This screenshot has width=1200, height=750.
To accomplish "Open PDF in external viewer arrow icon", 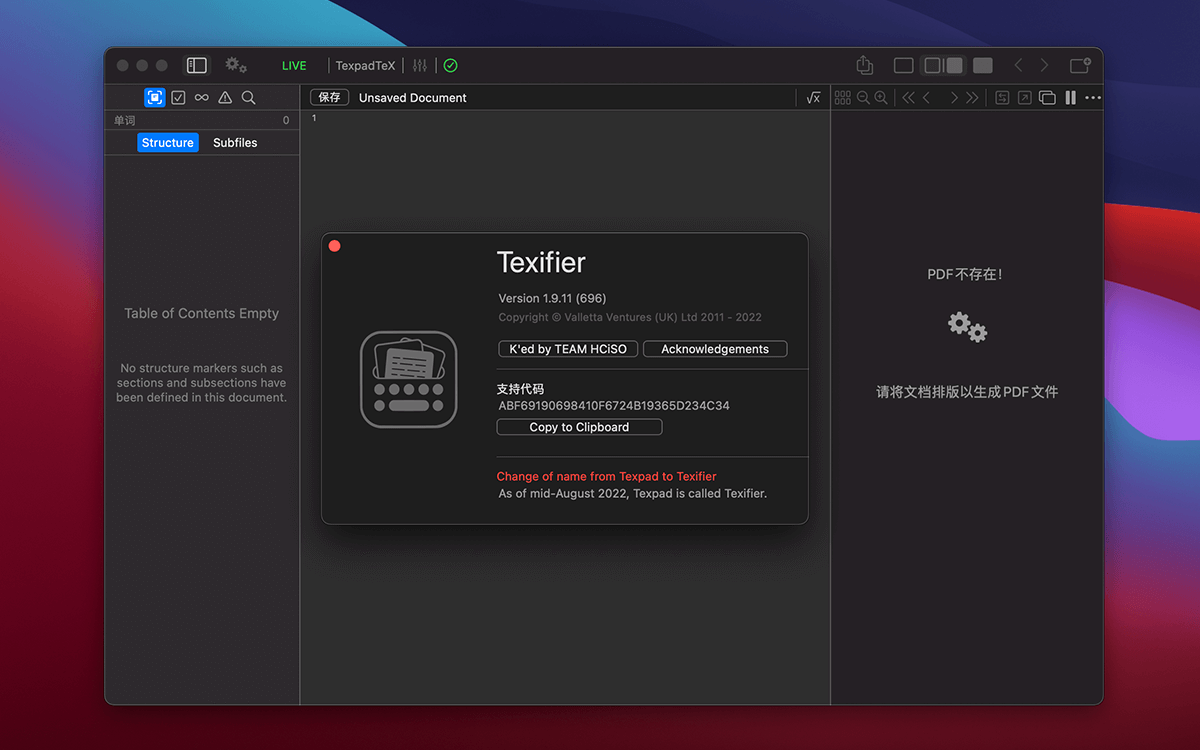I will point(1025,97).
